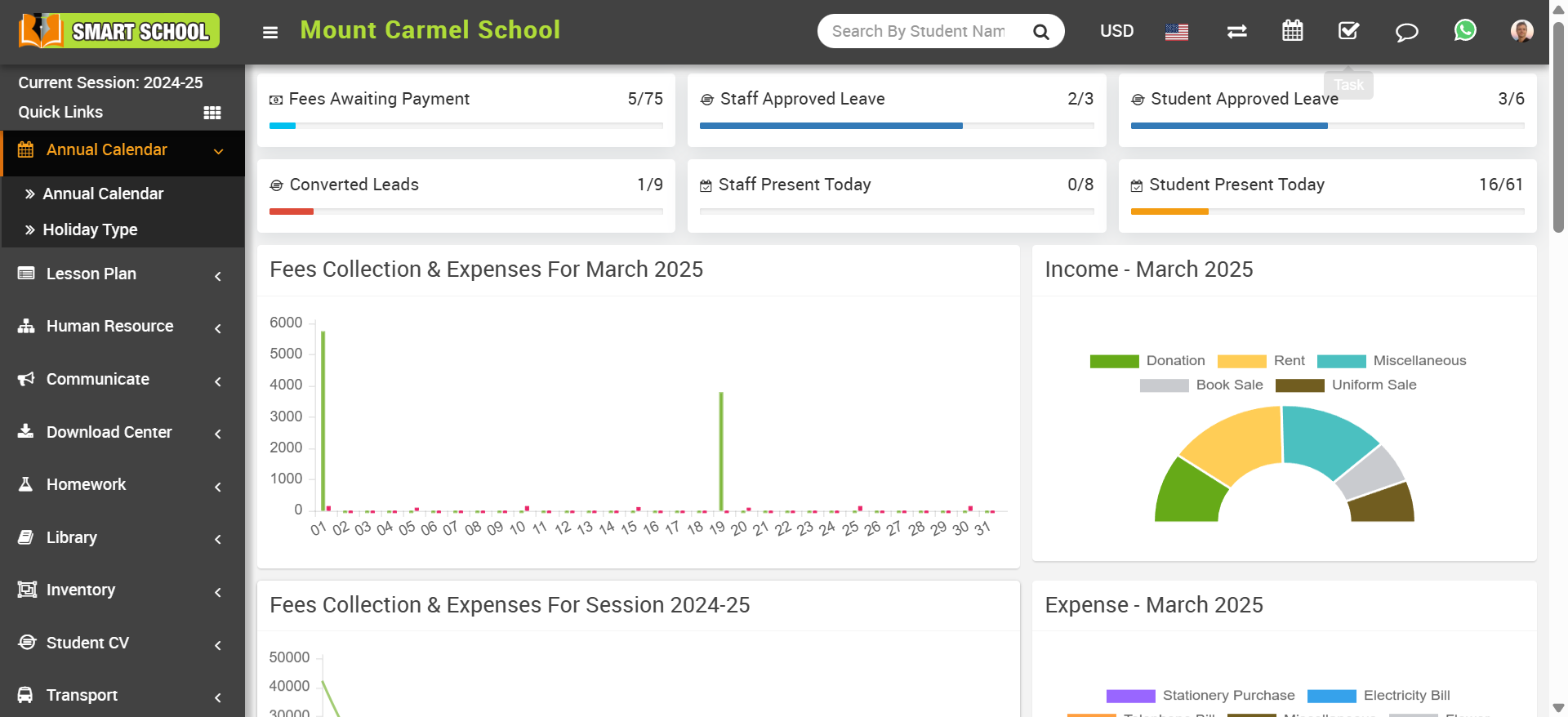Viewport: 1568px width, 717px height.
Task: Open the chat bubble icon
Action: tap(1406, 32)
